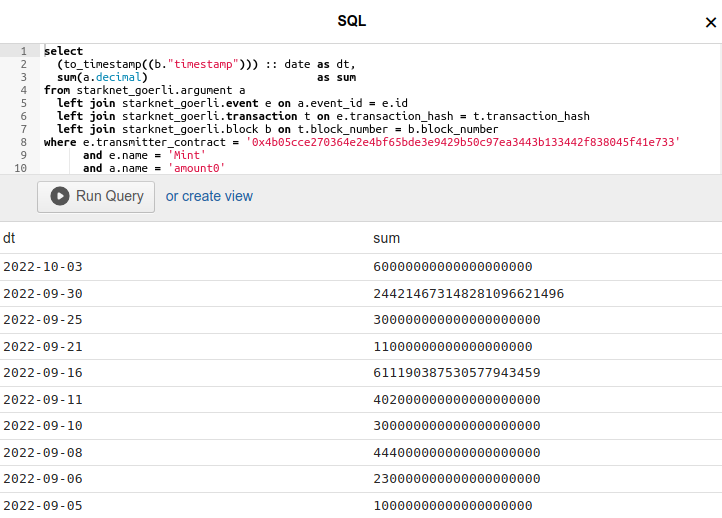Select sum value 100000000000000000000

[453, 505]
